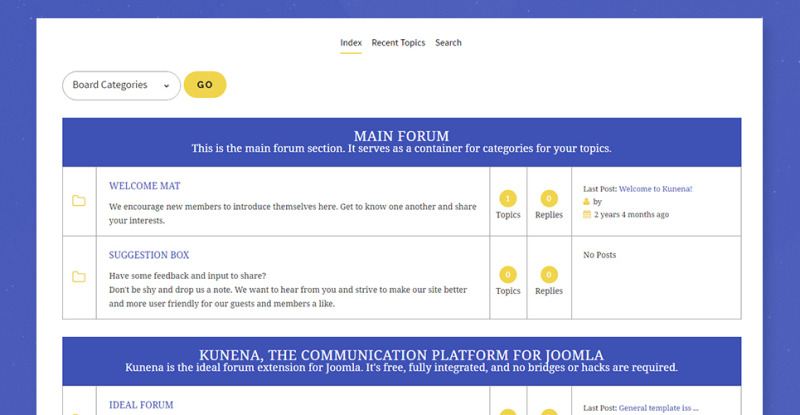Click calendar icon beside 2 years 4 months ago
The height and width of the screenshot is (415, 800).
click(x=587, y=214)
